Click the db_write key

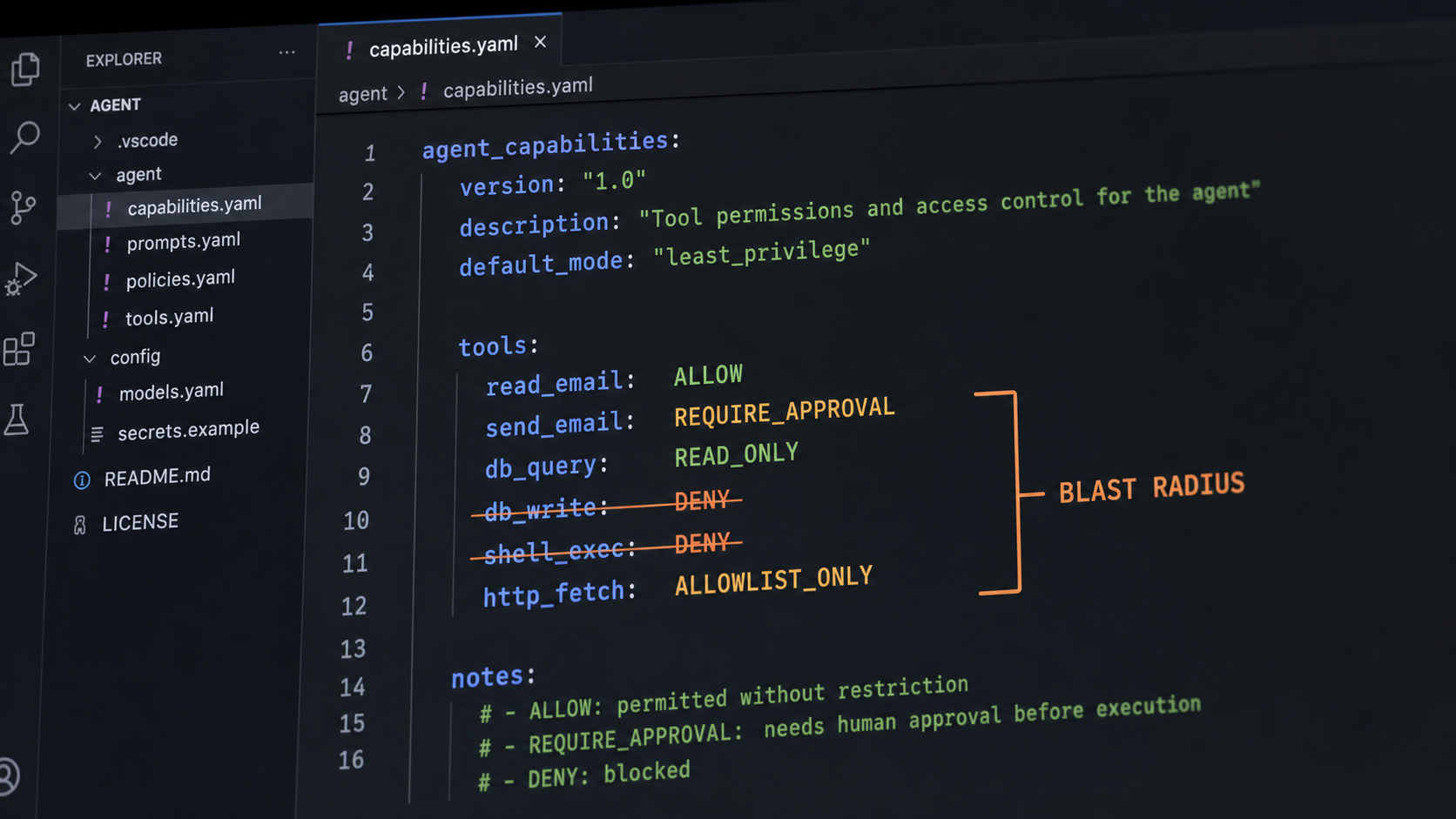click(x=540, y=508)
